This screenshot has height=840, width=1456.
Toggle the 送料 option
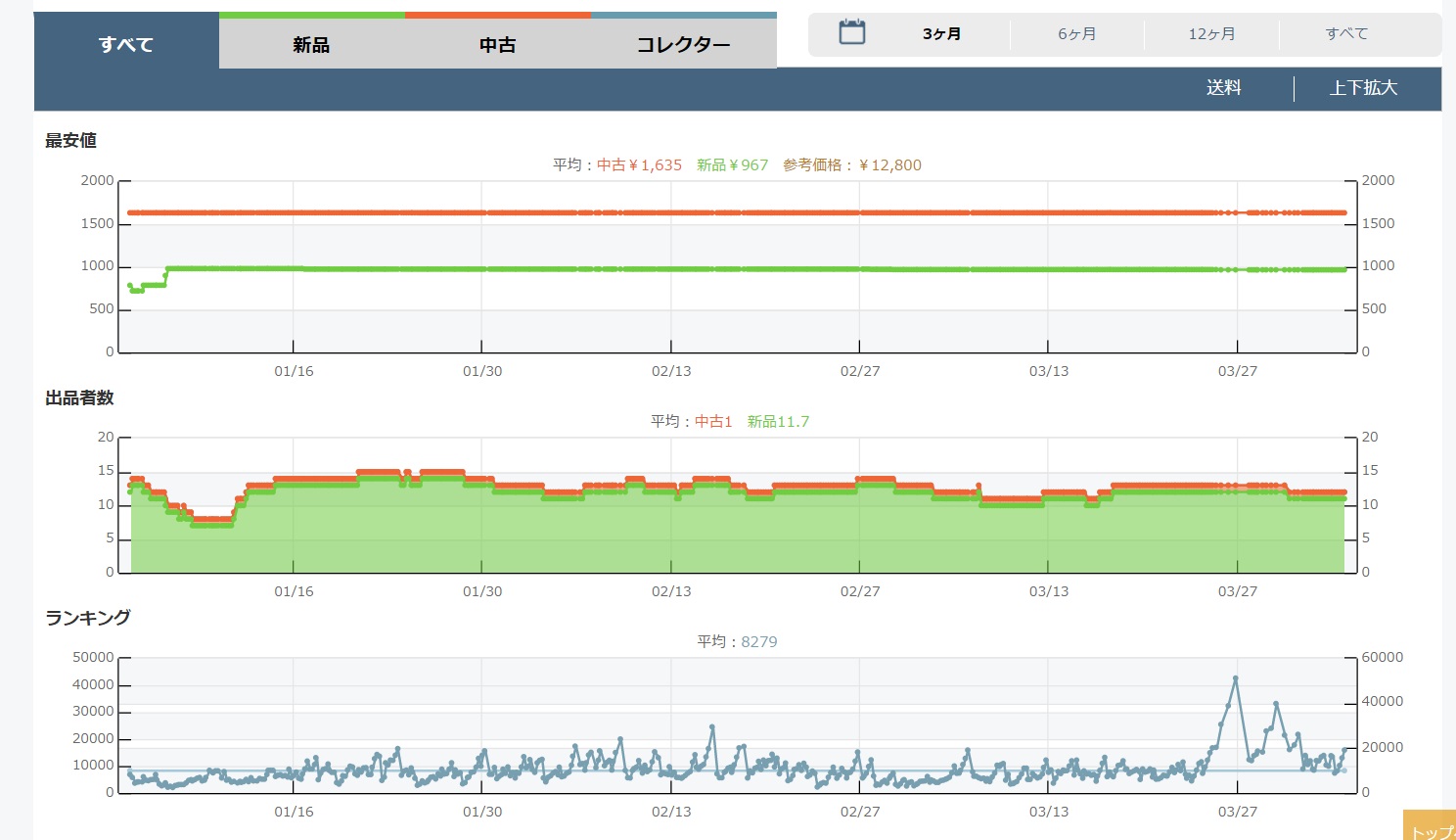(x=1223, y=88)
